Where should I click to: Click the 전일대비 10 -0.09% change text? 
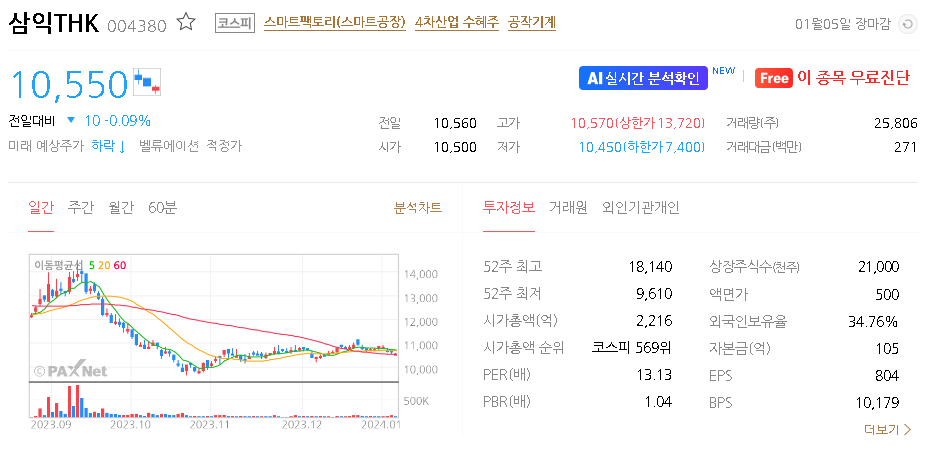[x=79, y=121]
